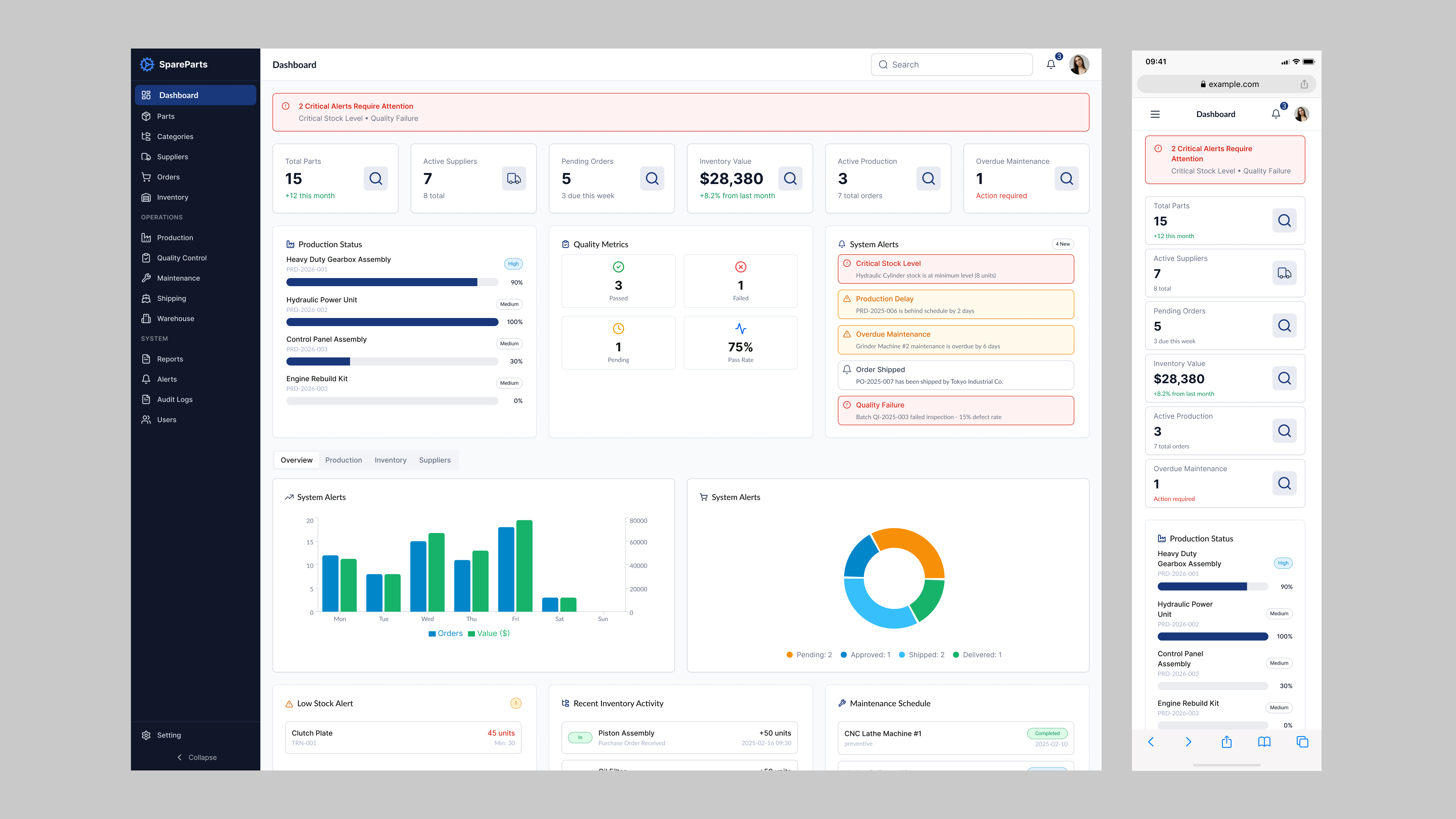1456x819 pixels.
Task: Open Audit Logs in the sidebar
Action: tap(196, 399)
